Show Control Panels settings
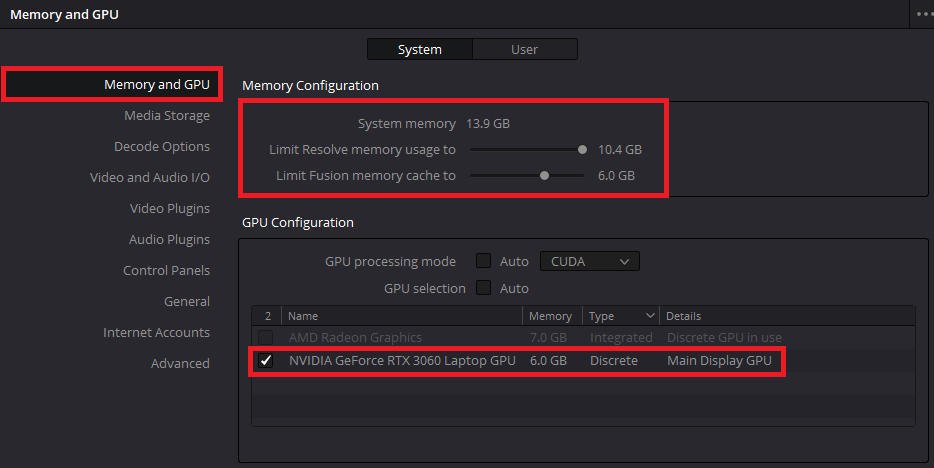This screenshot has height=468, width=934. (x=166, y=271)
